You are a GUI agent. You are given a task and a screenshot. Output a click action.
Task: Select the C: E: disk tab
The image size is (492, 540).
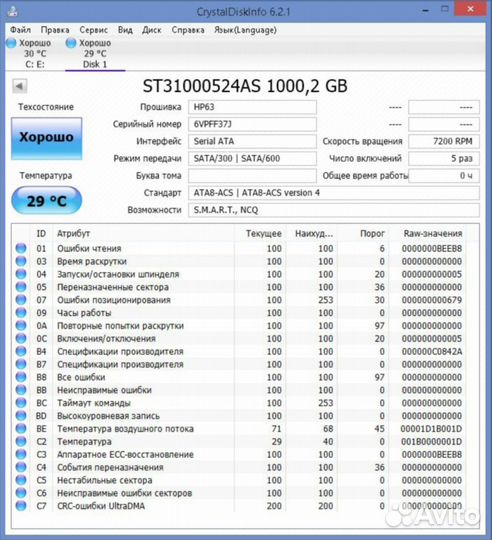(x=30, y=53)
